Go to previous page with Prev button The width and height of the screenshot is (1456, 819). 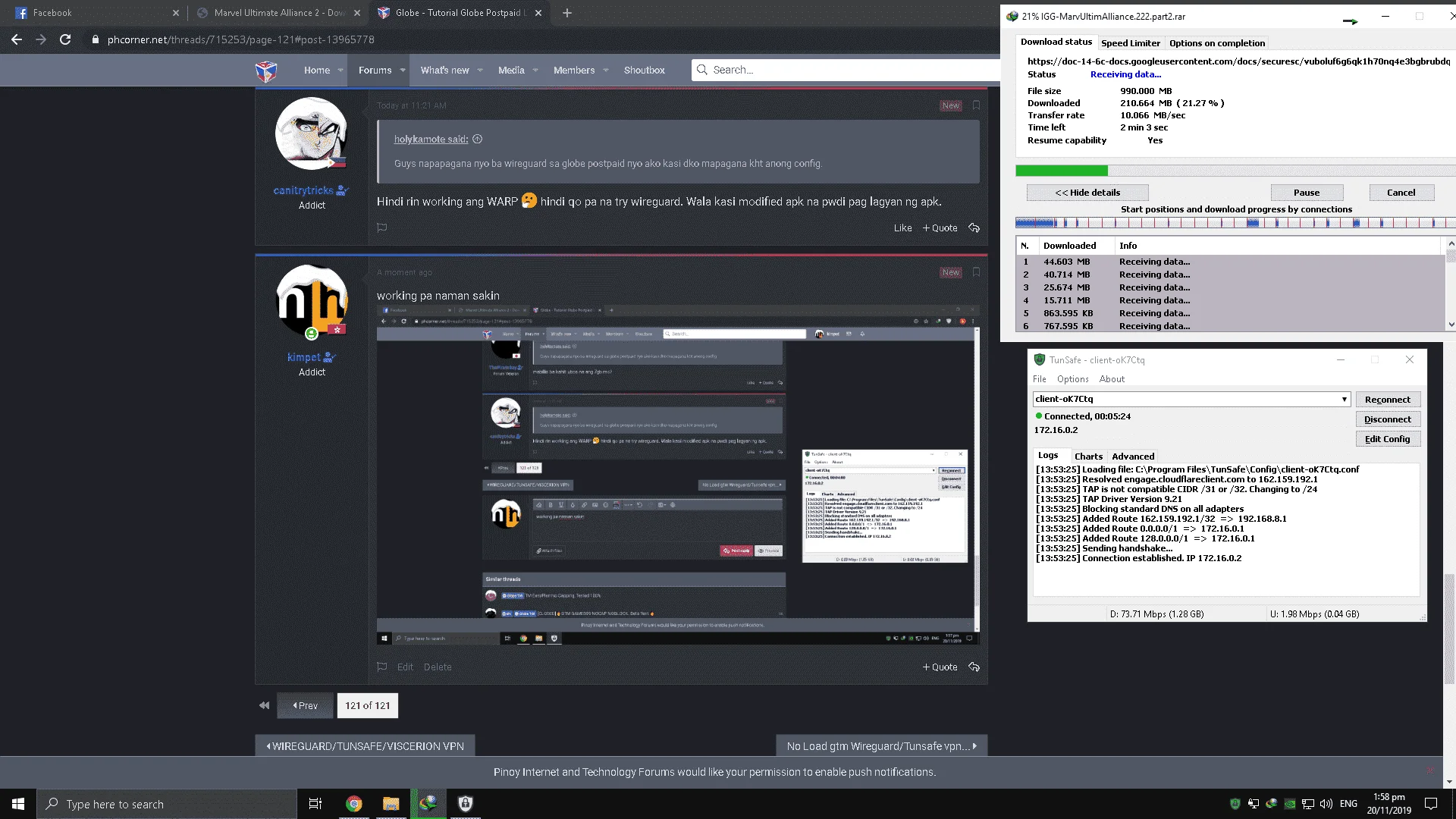click(x=305, y=705)
